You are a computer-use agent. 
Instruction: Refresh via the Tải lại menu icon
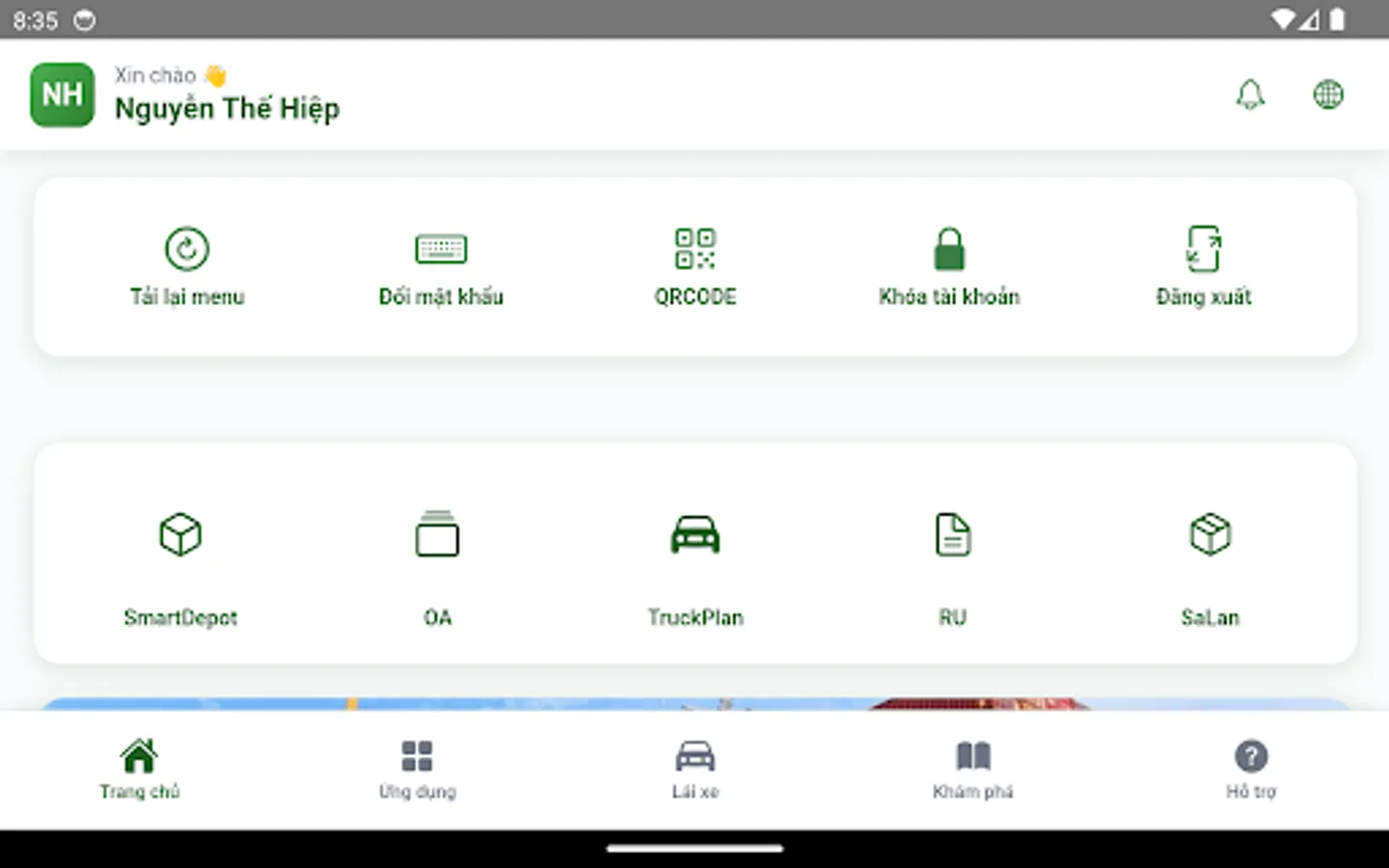tap(187, 249)
